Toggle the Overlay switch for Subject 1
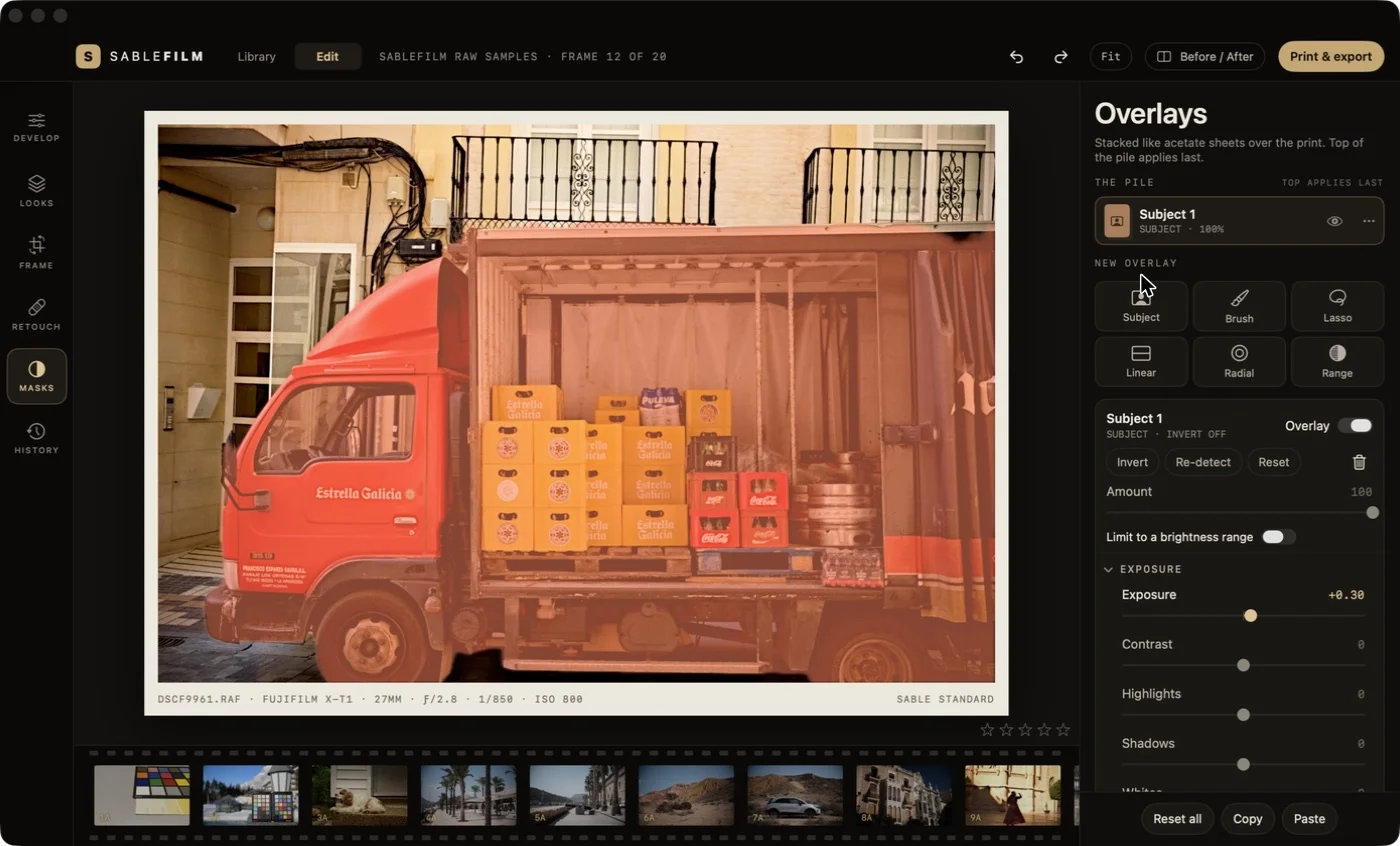 pos(1355,426)
